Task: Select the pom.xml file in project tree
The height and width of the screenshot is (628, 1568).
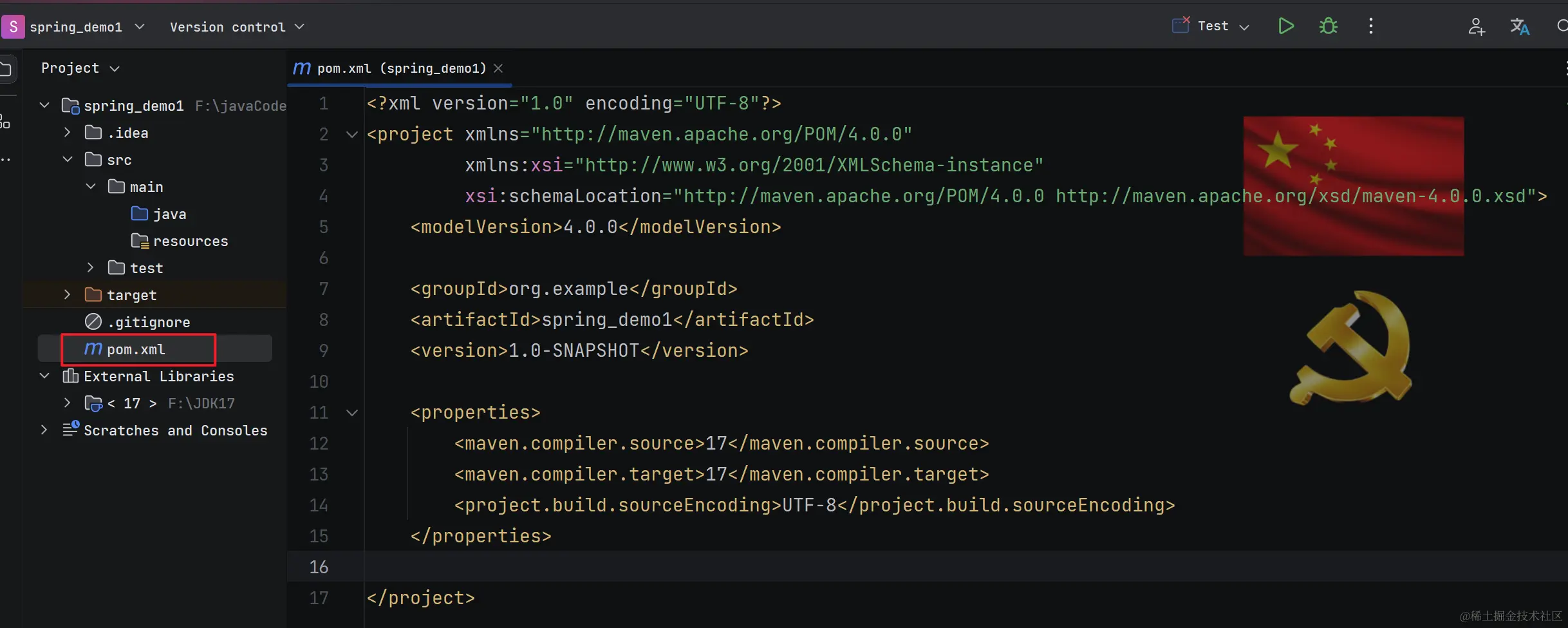Action: tap(154, 348)
